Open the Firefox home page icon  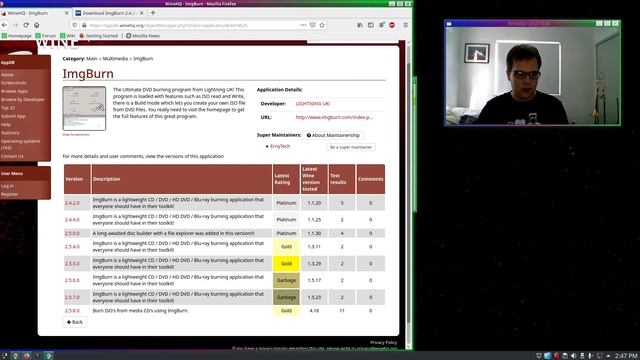(x=37, y=25)
